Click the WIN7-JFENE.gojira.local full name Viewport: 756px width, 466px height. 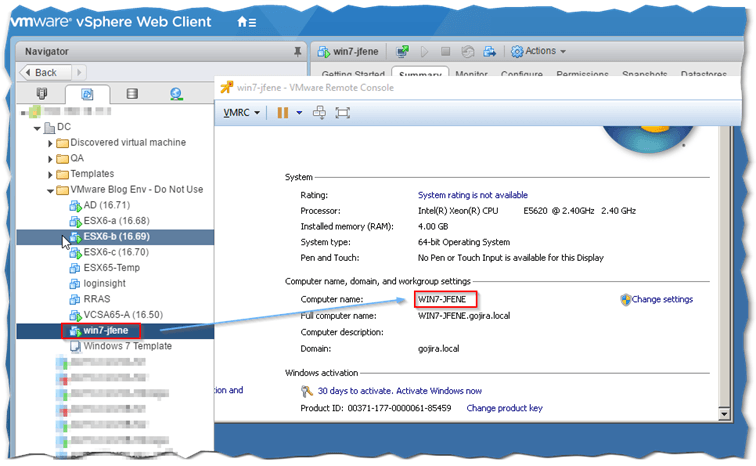[x=464, y=316]
